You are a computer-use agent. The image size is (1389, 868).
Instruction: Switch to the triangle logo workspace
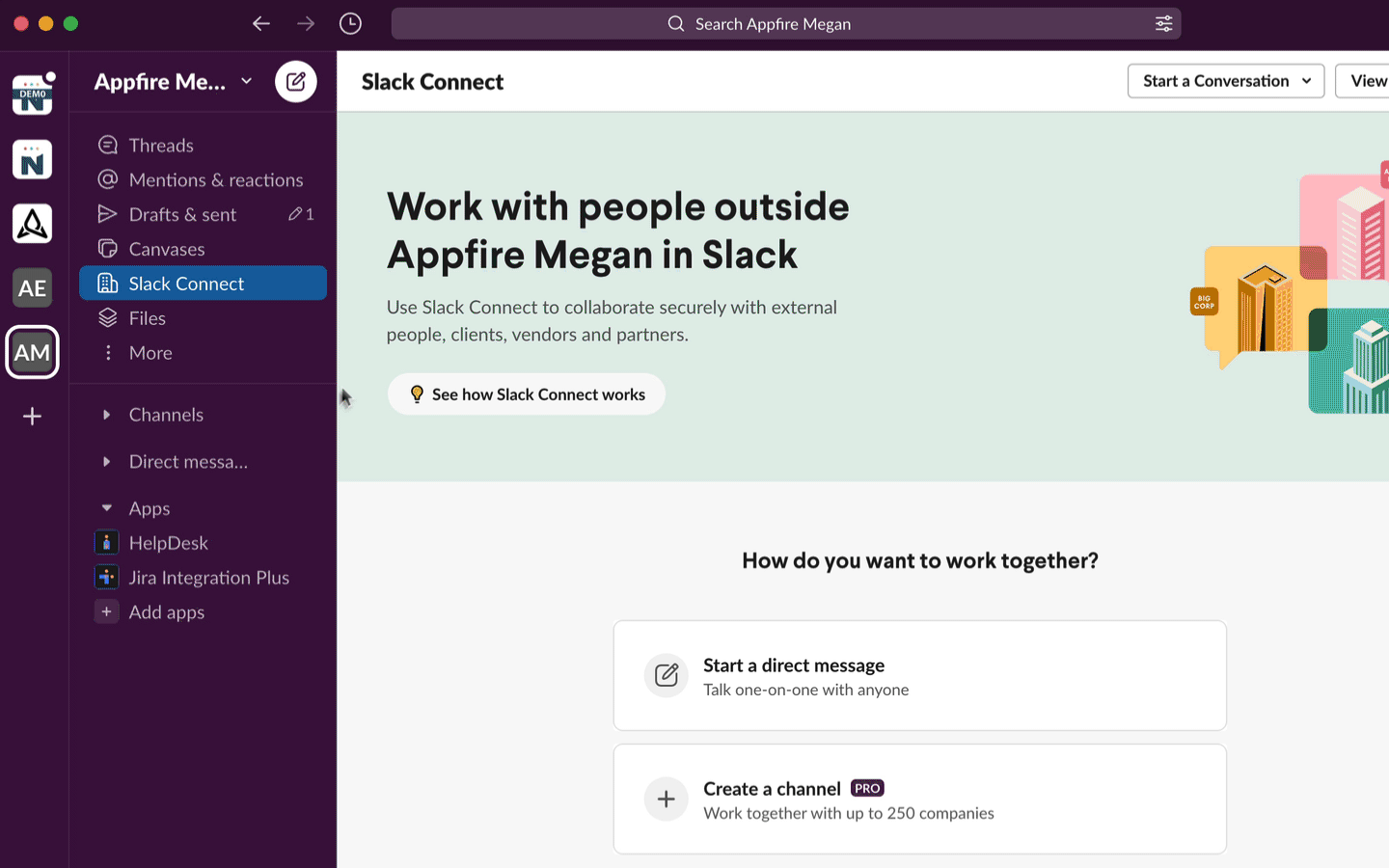(33, 224)
